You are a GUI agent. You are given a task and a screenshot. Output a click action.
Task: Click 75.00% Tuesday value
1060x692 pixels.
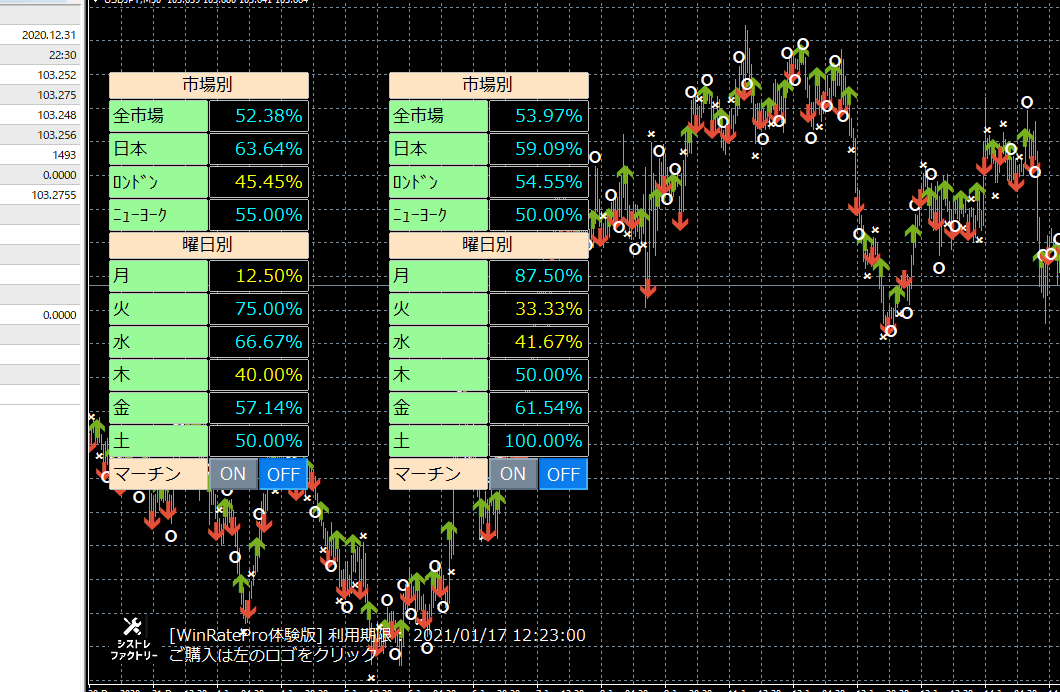click(259, 309)
